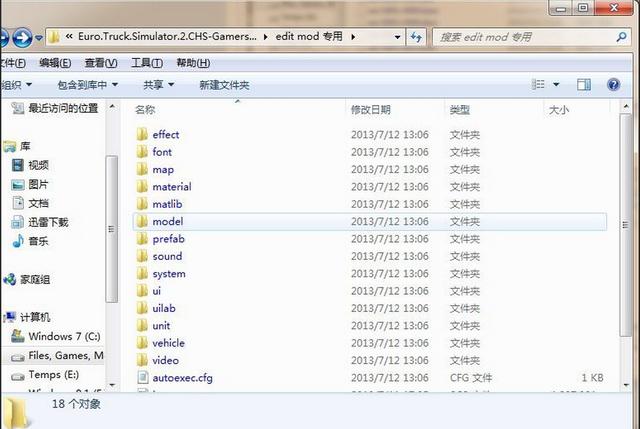Click the refresh icon beside address bar
The height and width of the screenshot is (429, 640).
416,37
